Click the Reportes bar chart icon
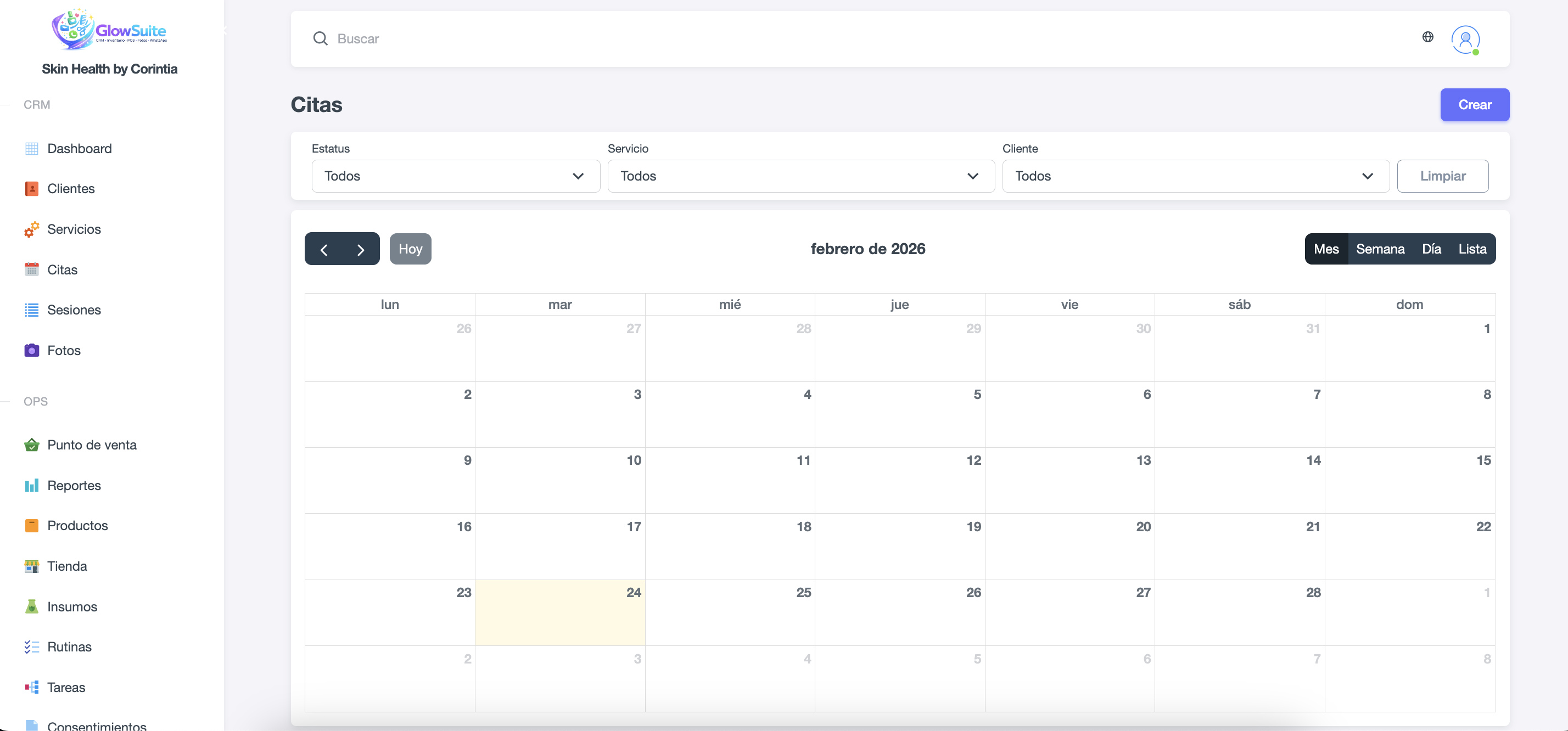The width and height of the screenshot is (1568, 731). click(x=32, y=485)
